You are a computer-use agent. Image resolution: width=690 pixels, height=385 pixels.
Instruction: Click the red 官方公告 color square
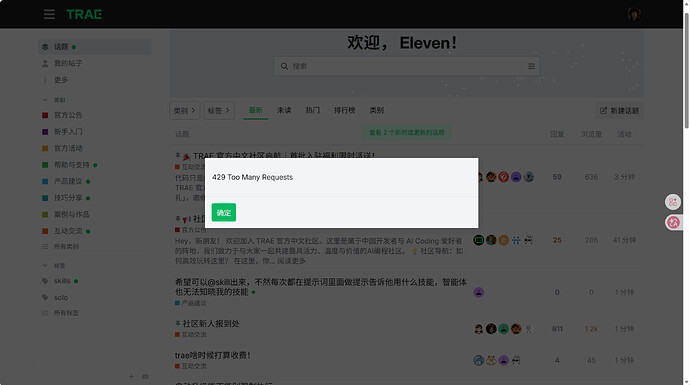[45, 115]
